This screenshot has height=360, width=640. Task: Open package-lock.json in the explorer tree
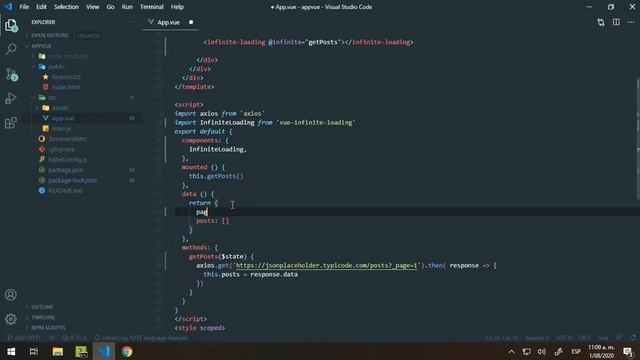tap(73, 180)
